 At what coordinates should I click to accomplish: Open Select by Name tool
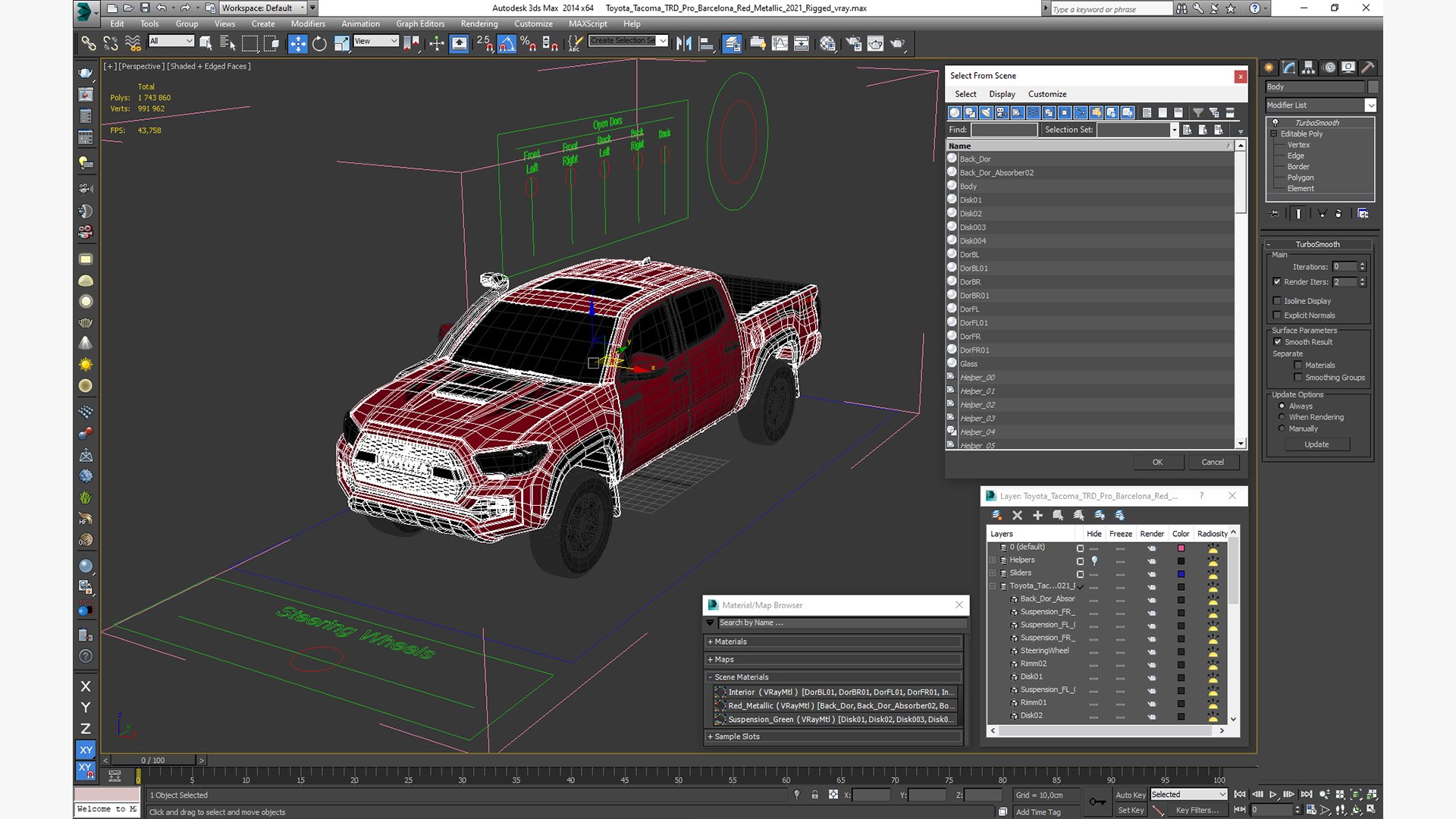(227, 43)
